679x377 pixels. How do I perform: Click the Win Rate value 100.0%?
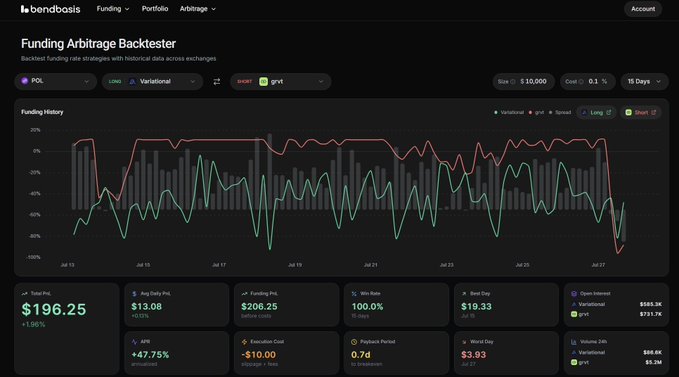coord(367,306)
